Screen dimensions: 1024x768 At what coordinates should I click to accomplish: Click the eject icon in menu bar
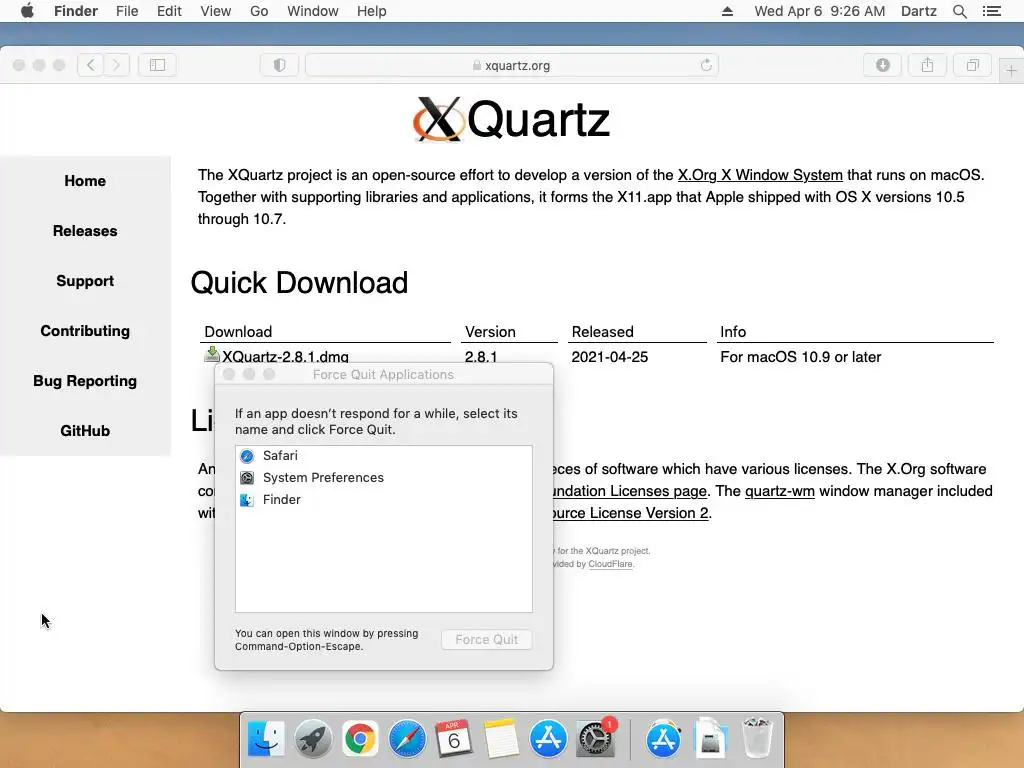[727, 11]
